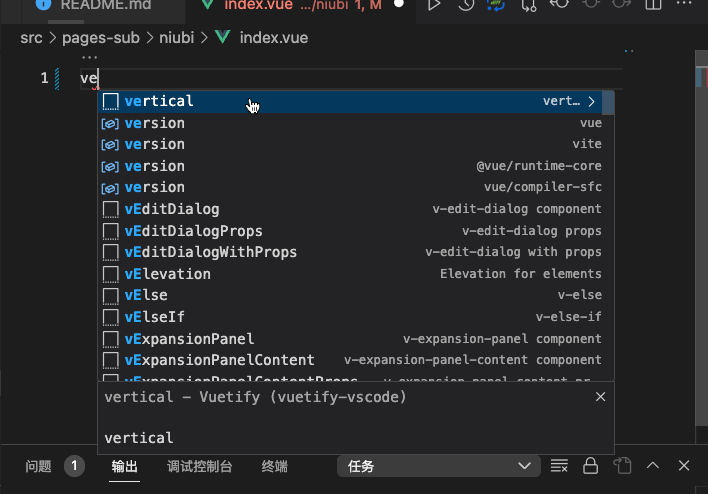Viewport: 708px width, 494px height.
Task: Split the editor to the right
Action: (x=654, y=5)
